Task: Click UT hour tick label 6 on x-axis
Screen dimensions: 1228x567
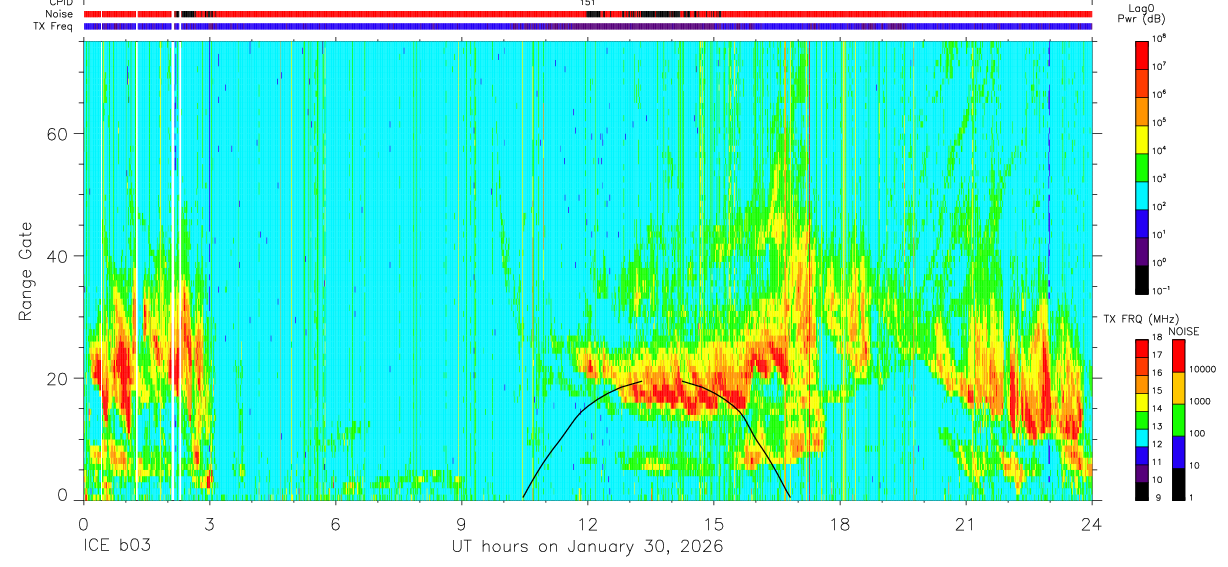Action: (336, 524)
